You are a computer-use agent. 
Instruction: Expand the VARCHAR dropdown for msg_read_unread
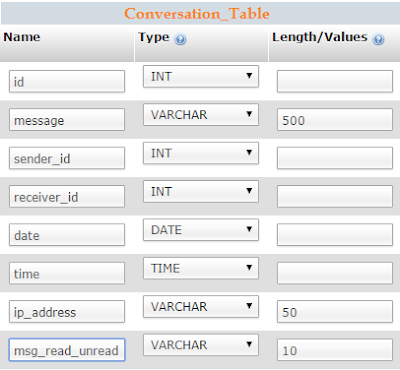[x=201, y=345]
